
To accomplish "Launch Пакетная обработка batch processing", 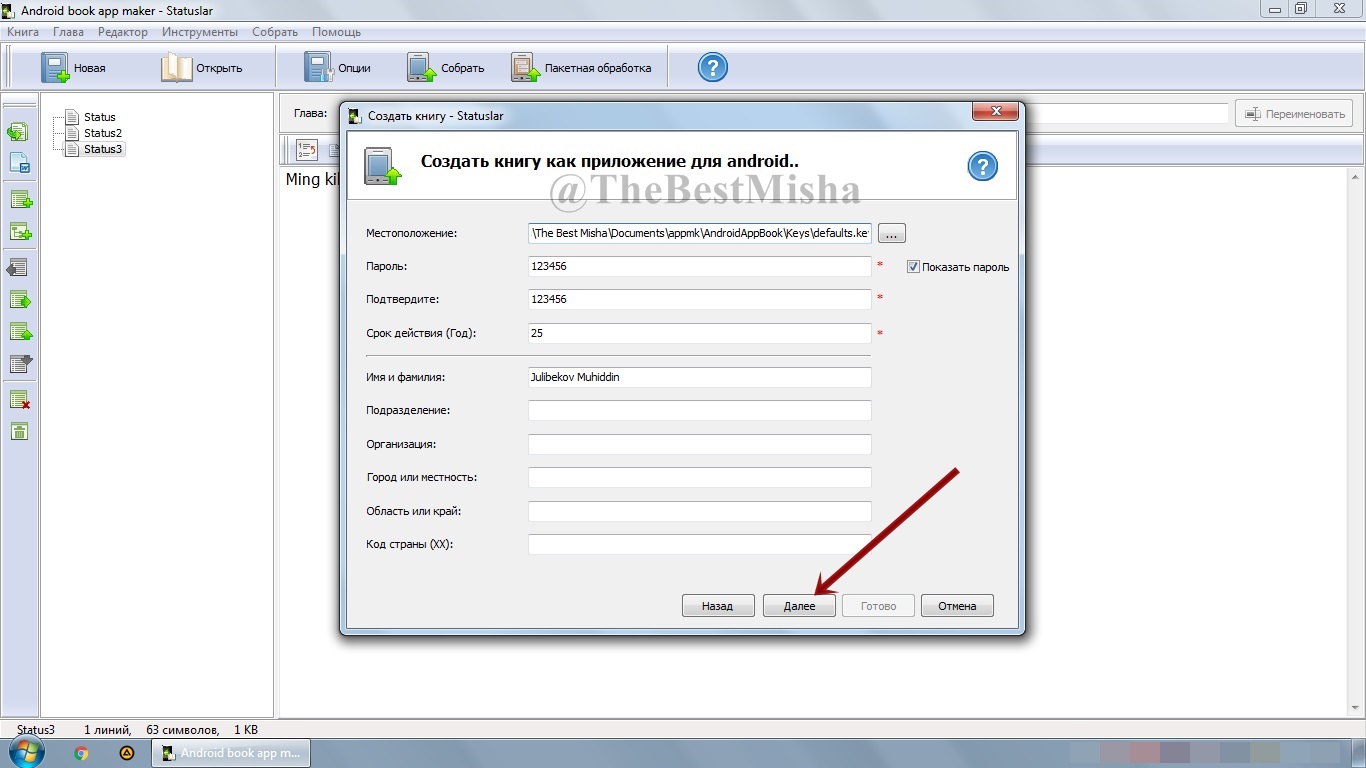I will click(581, 68).
